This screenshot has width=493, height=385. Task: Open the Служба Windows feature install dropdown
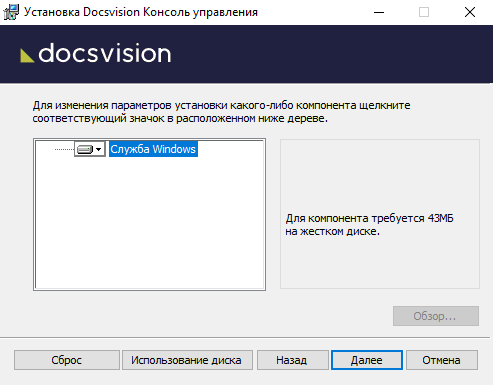click(90, 149)
